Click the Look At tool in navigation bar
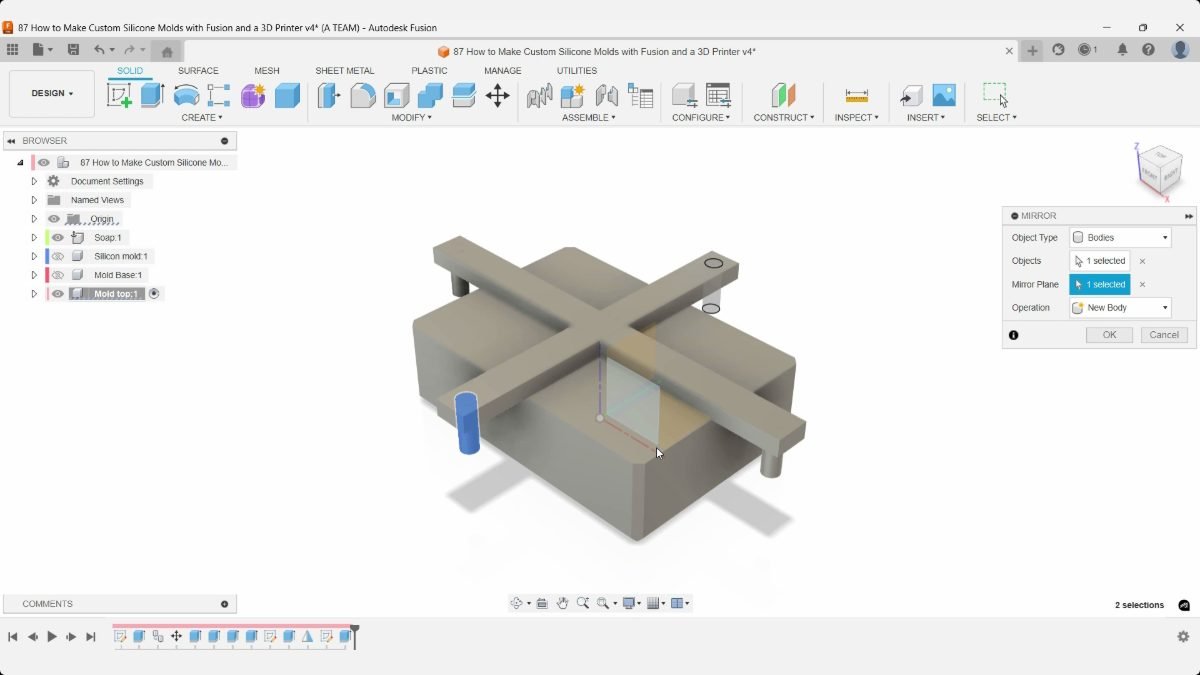Image resolution: width=1200 pixels, height=675 pixels. click(x=541, y=603)
